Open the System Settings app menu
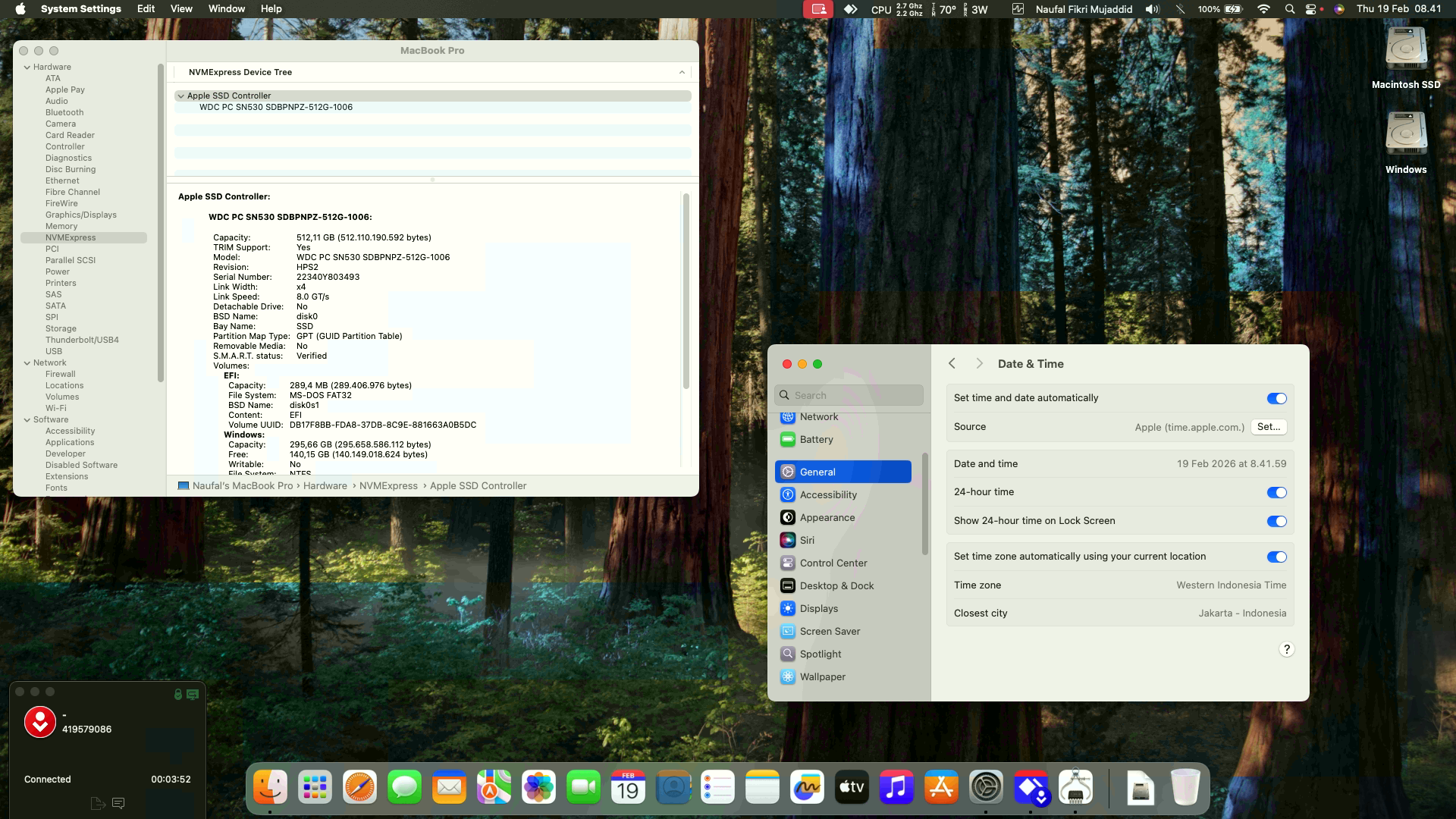 point(80,9)
